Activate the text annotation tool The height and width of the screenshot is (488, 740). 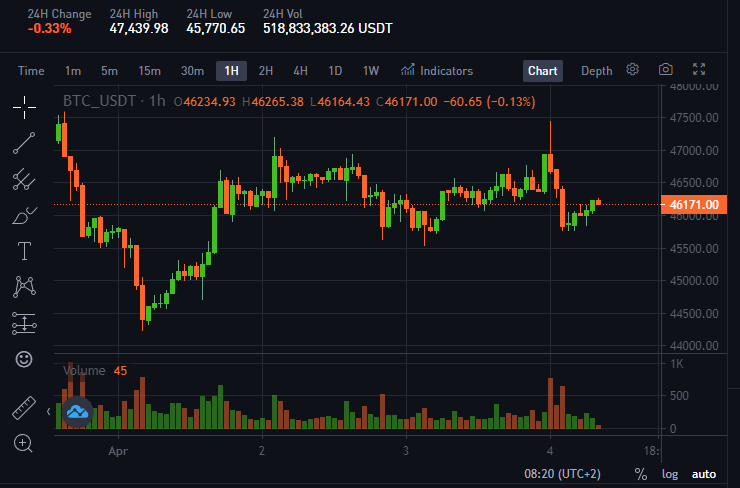(x=24, y=251)
